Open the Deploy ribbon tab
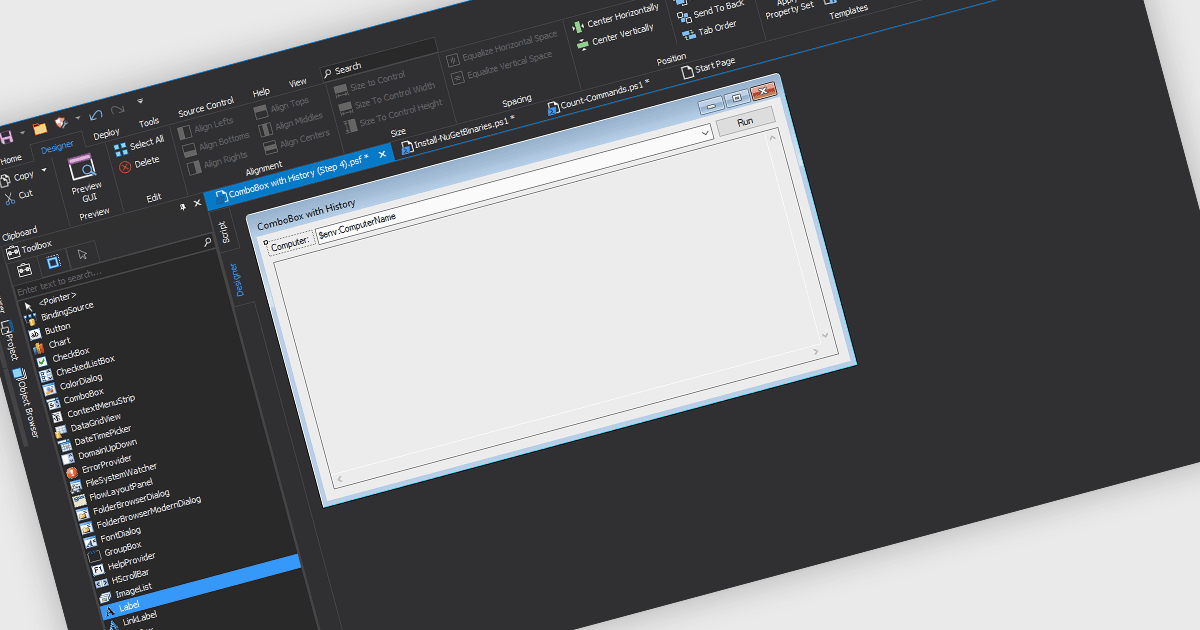The image size is (1200, 630). click(106, 133)
